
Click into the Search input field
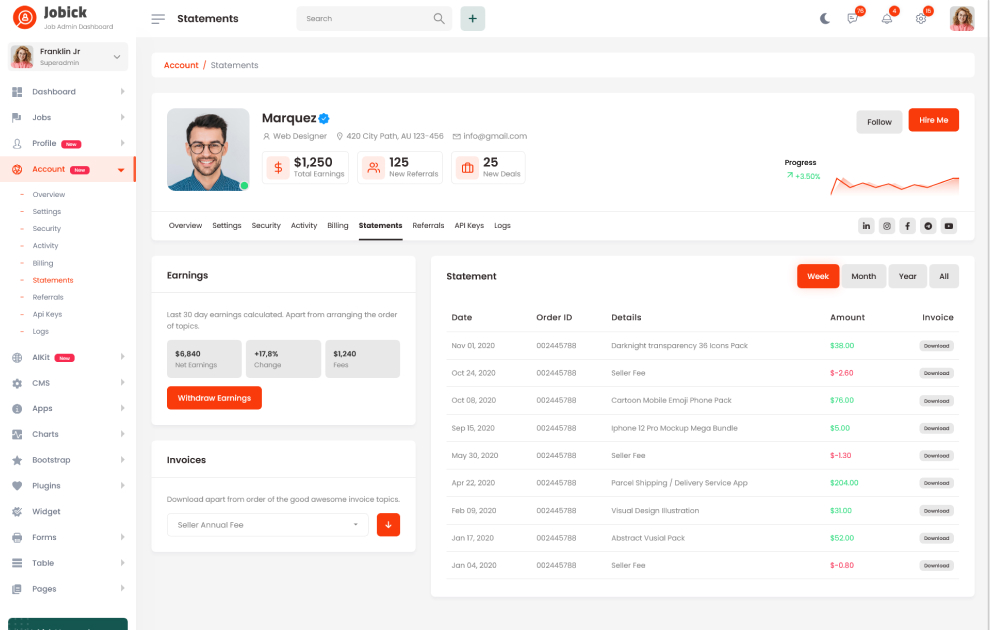point(365,18)
